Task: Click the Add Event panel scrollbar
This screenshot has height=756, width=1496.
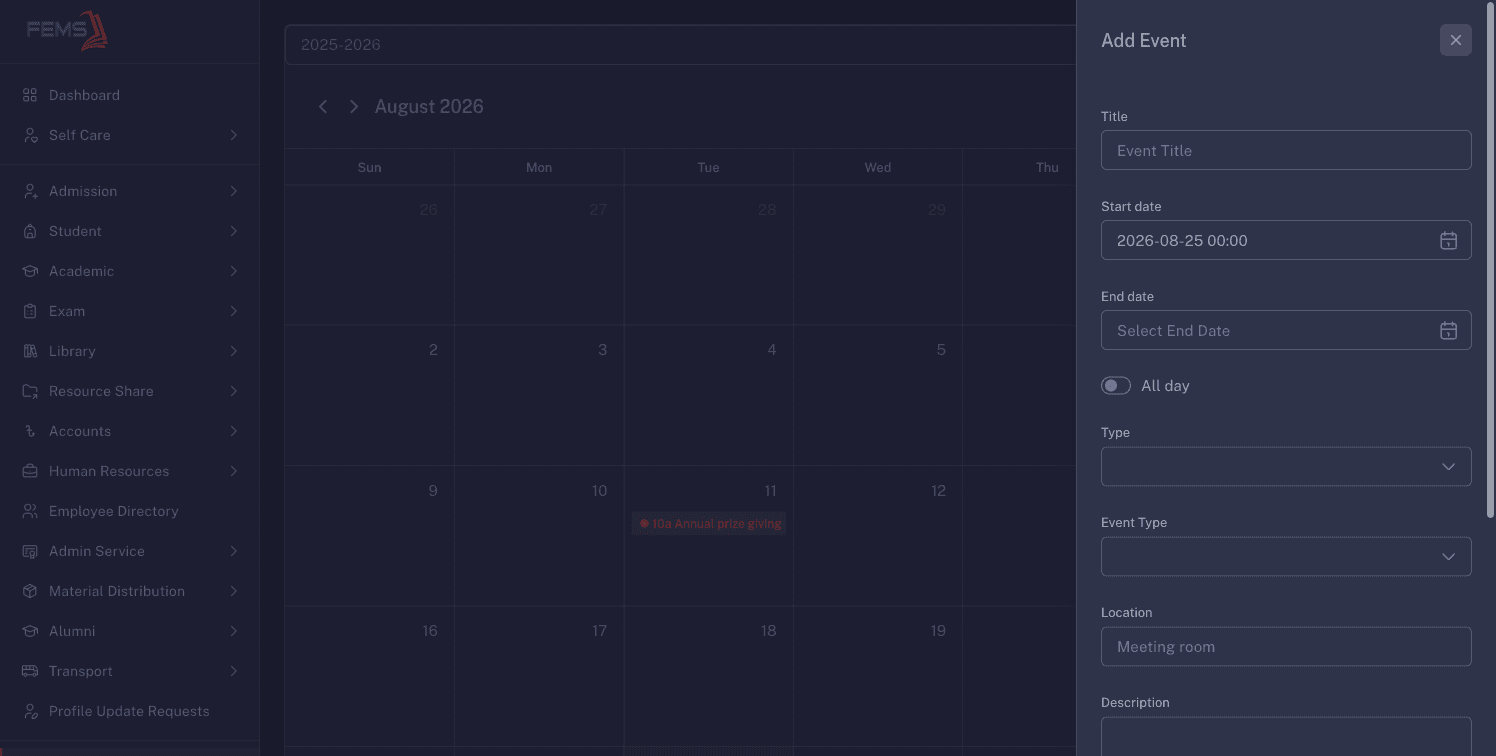Action: (1492, 260)
